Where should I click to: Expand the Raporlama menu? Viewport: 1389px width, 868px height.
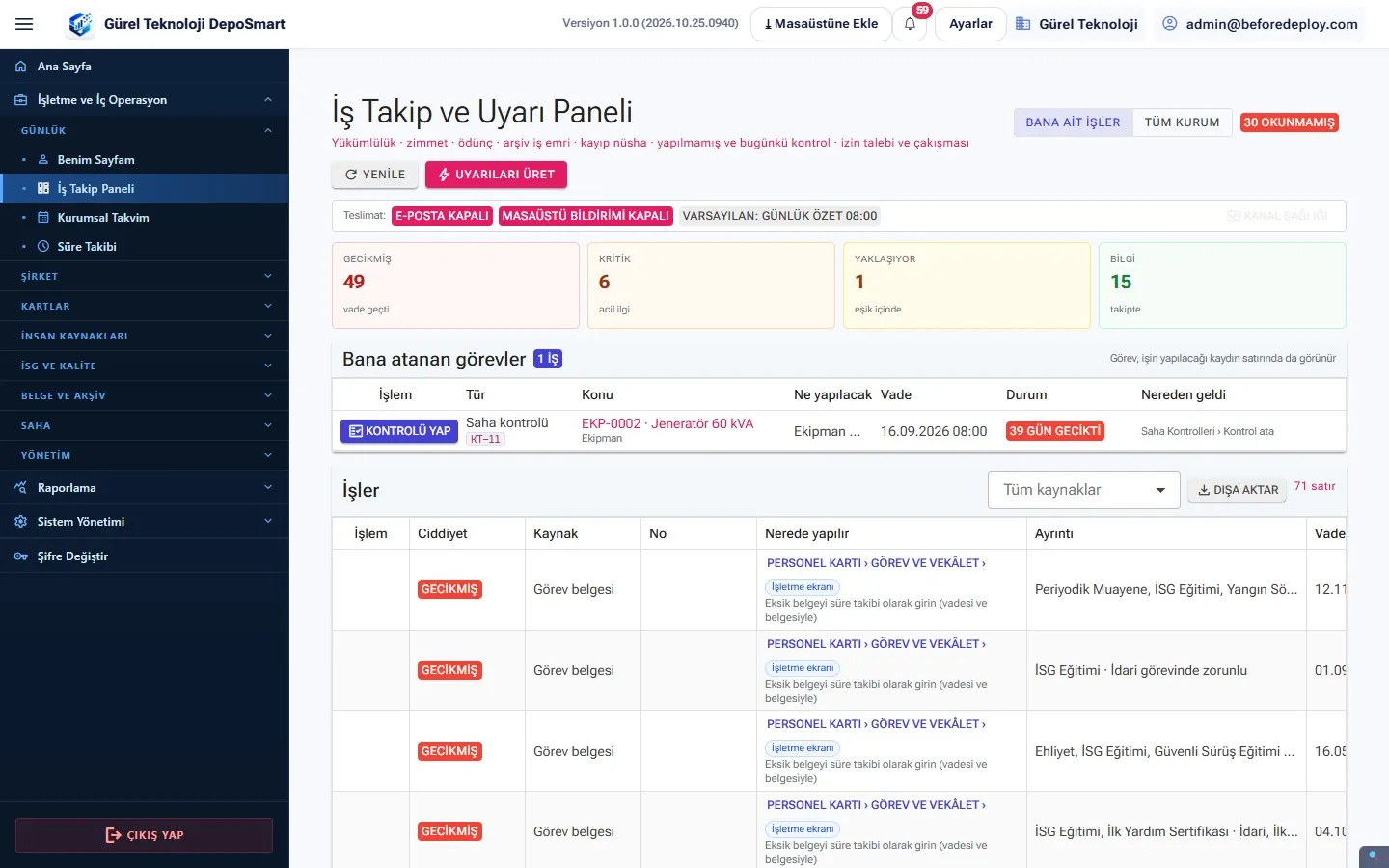coord(145,488)
